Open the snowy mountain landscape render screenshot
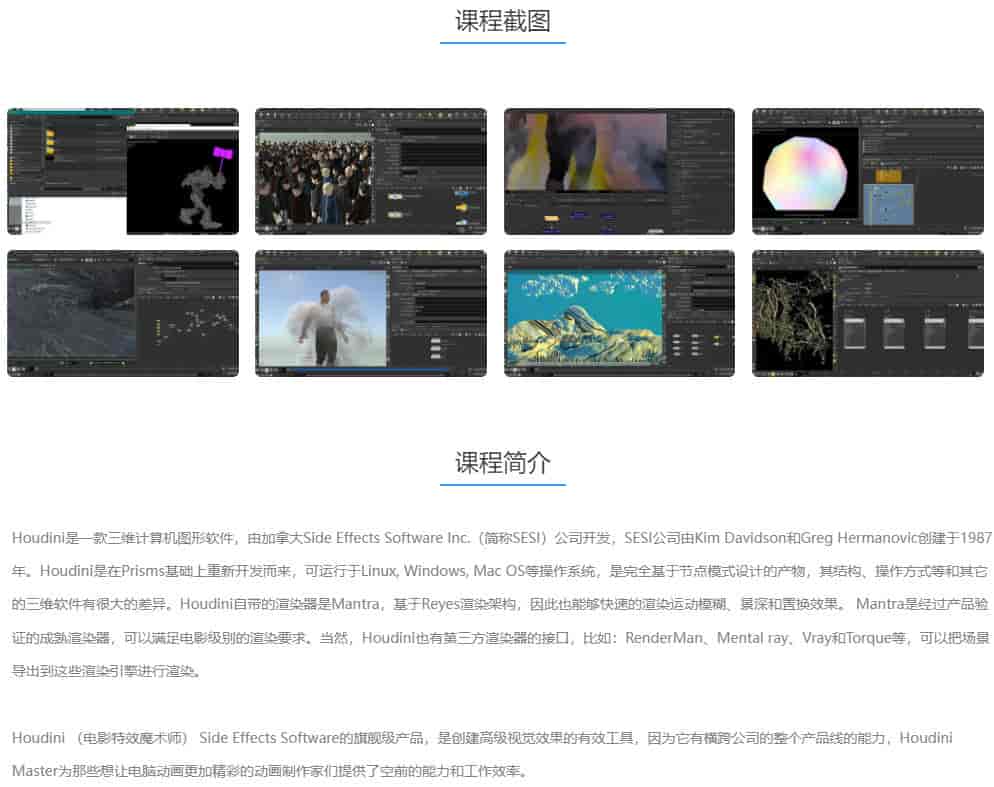Viewport: 994px width, 787px height. [618, 313]
